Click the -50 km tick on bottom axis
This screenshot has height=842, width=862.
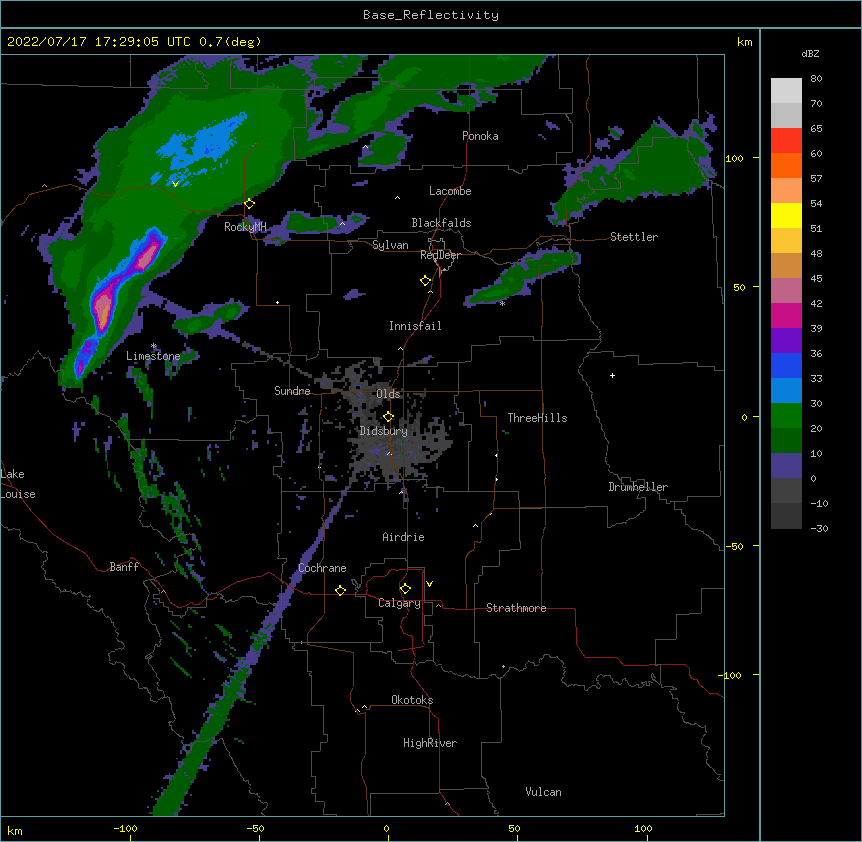(x=256, y=828)
